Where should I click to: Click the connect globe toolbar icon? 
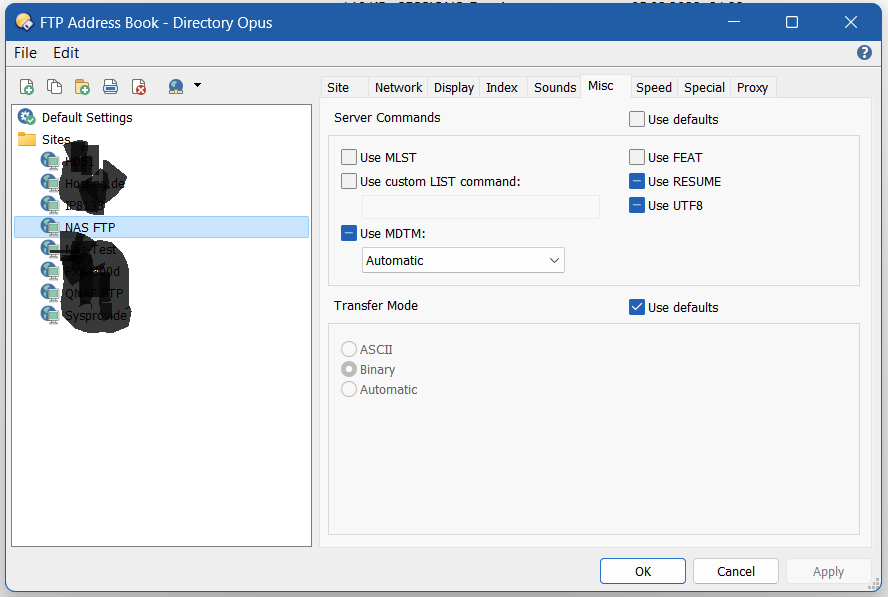(176, 87)
